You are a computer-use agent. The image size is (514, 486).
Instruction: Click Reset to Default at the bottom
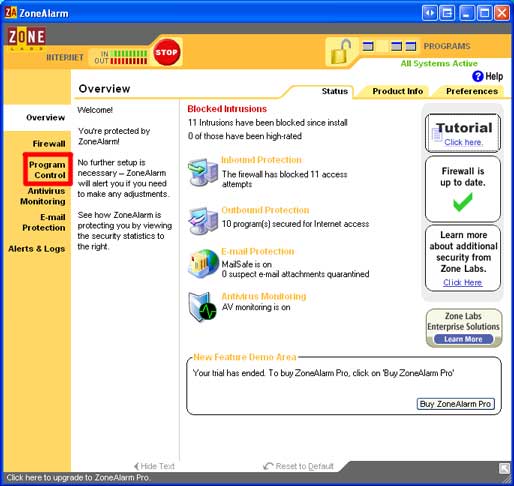299,466
